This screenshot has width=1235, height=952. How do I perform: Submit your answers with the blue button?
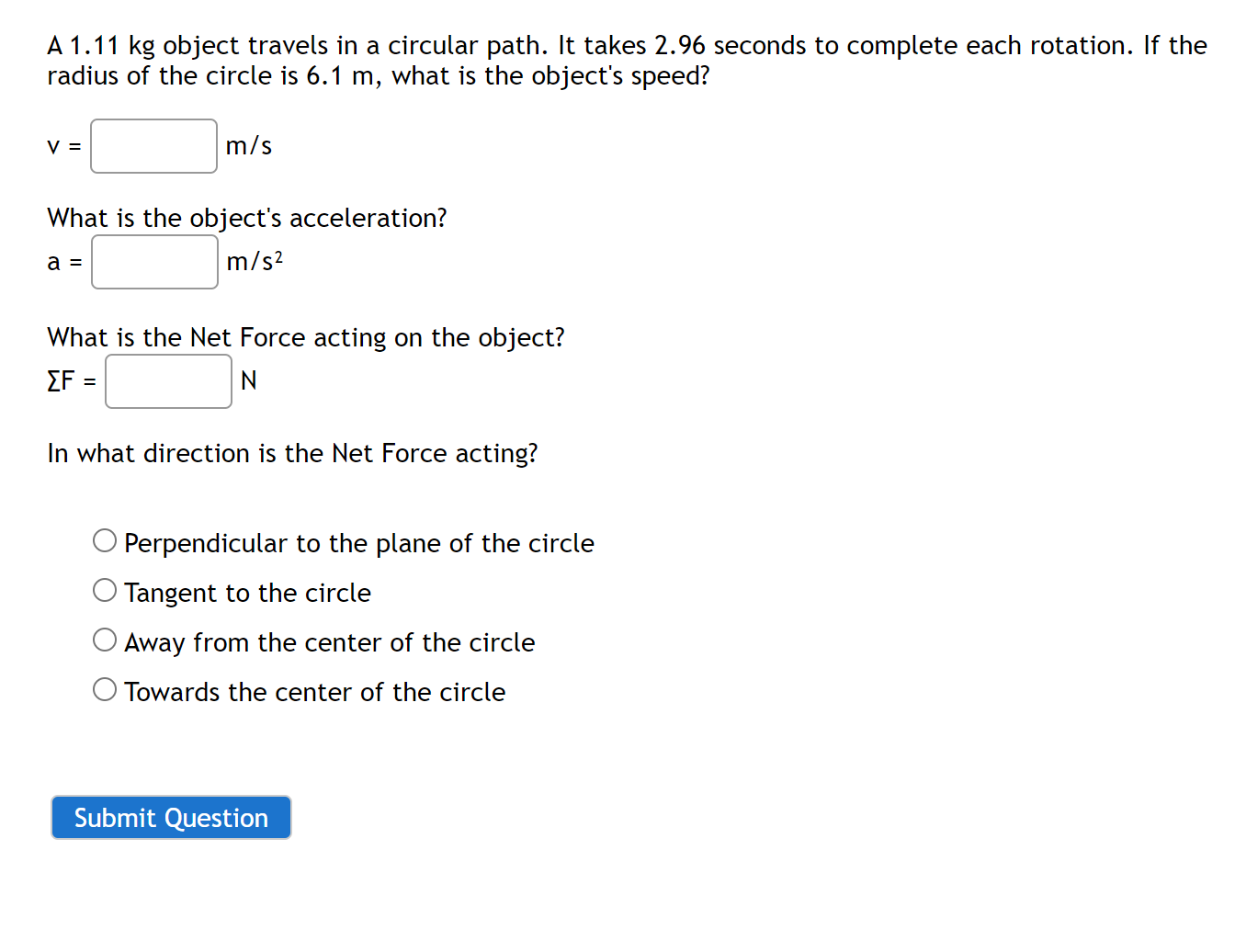(170, 817)
